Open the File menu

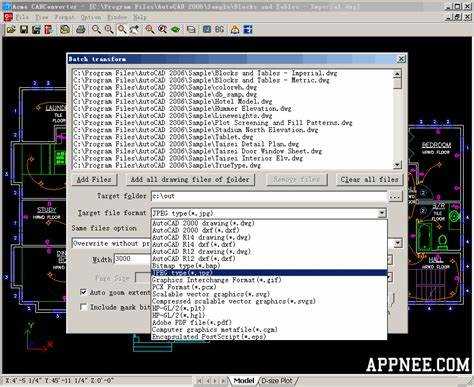(22, 17)
